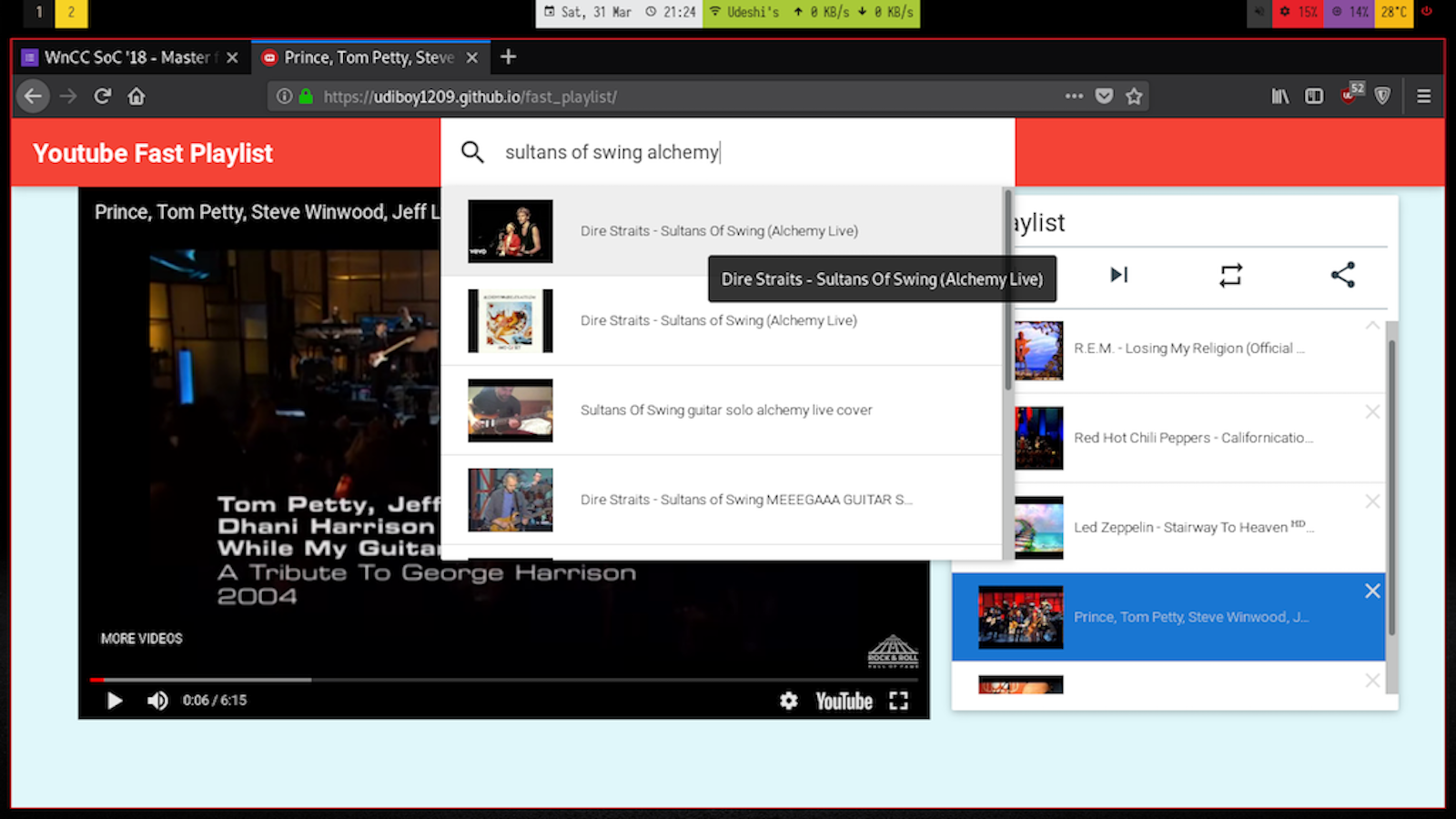
Task: Open MEEEGAAA GUITAR result thumbnail
Action: pos(510,500)
